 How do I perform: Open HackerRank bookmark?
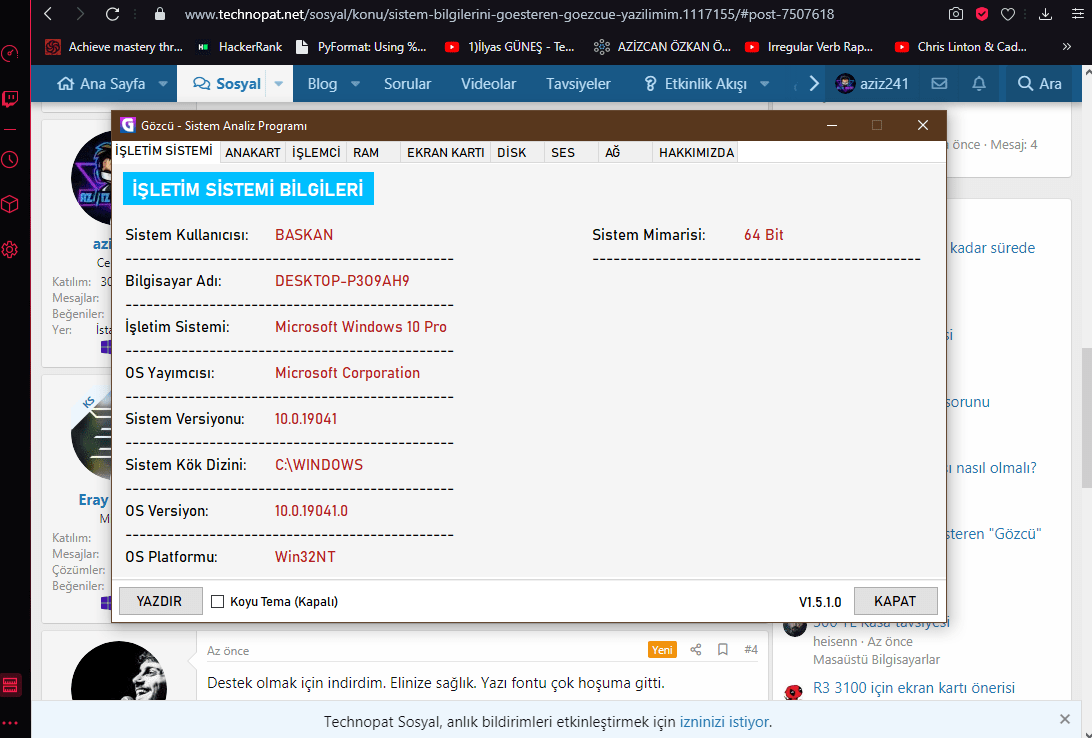(x=240, y=47)
